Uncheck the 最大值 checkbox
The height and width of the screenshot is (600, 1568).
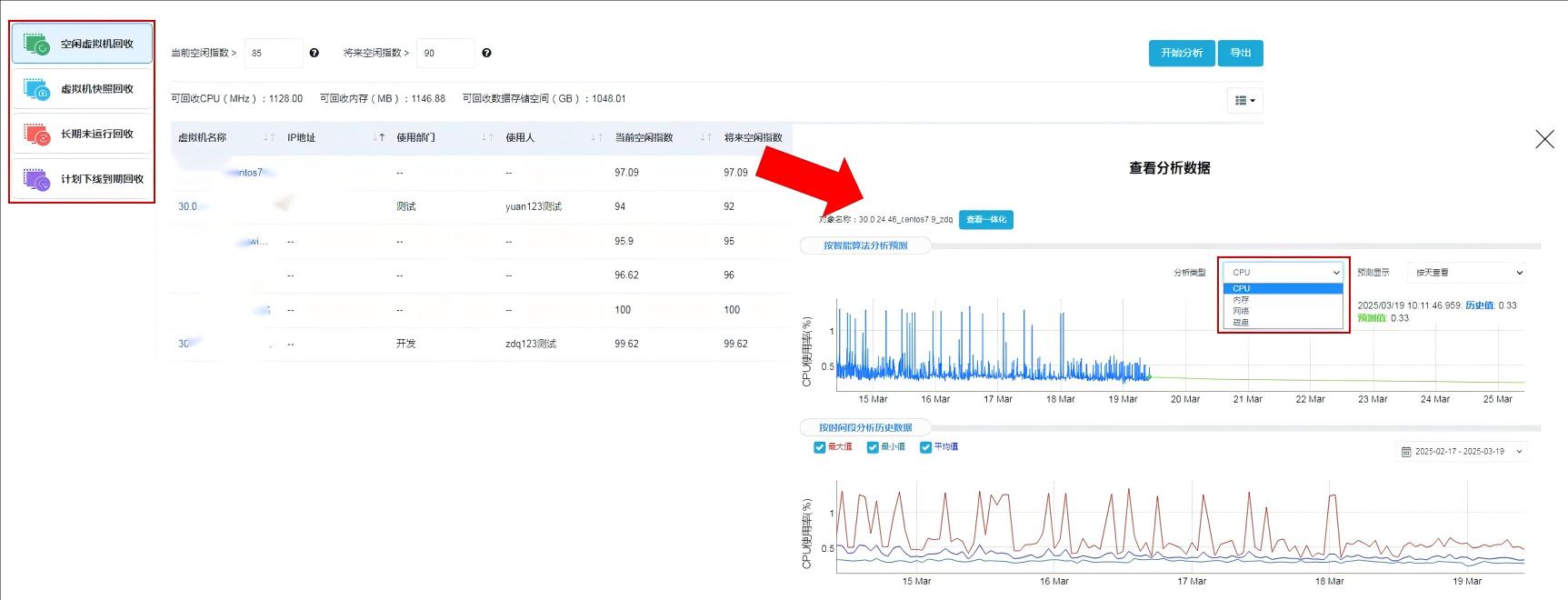(x=819, y=447)
